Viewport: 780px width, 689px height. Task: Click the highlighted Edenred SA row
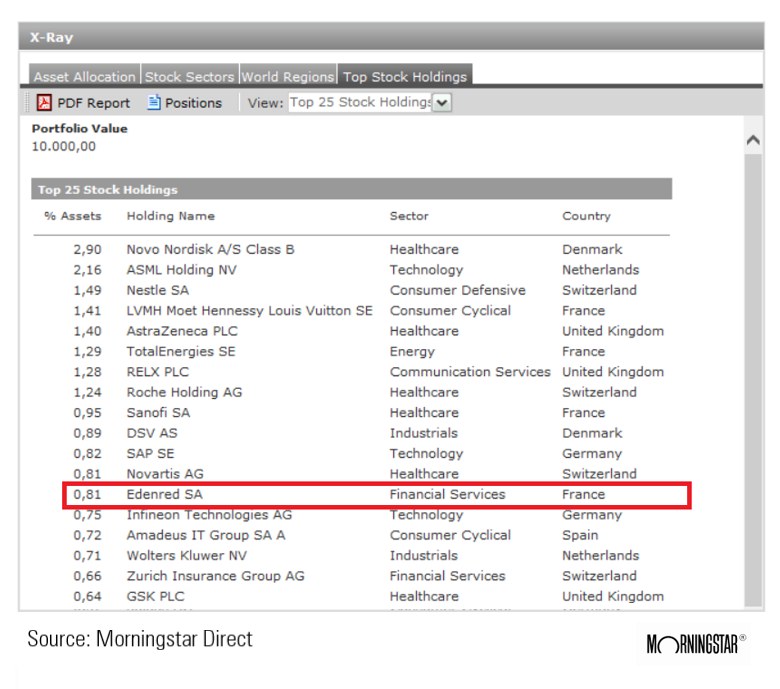[376, 494]
